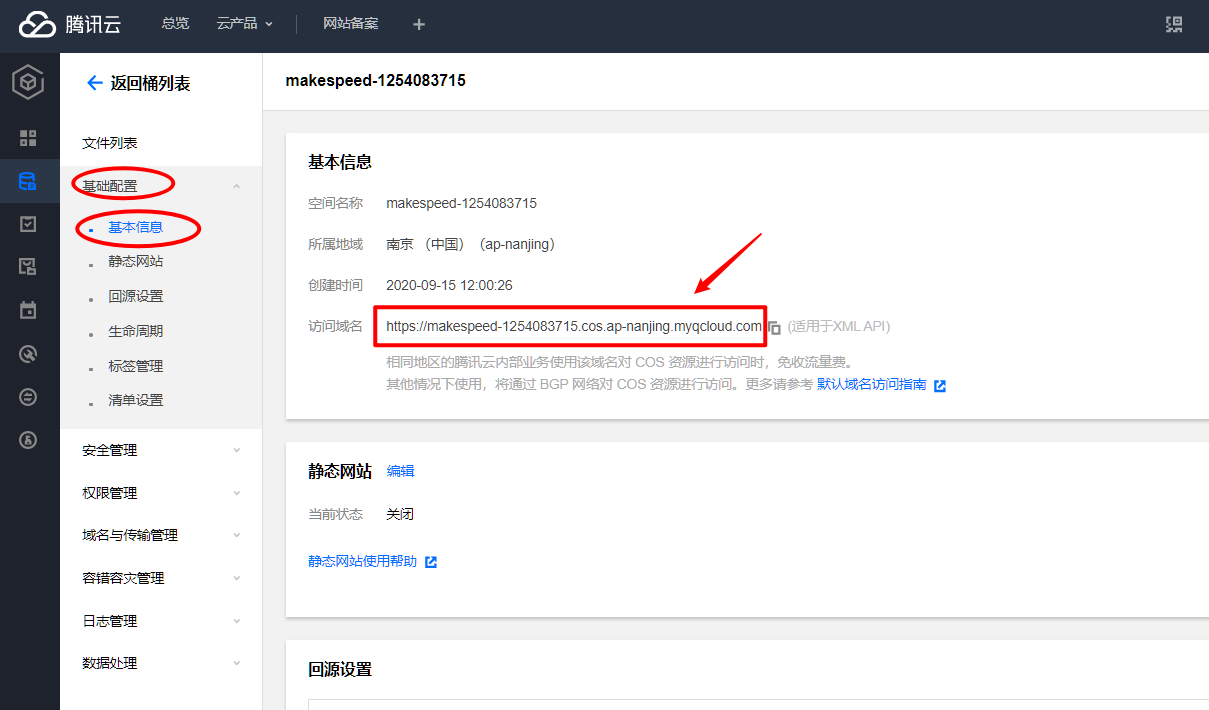
Task: Open the 云产品 dropdown
Action: tap(245, 24)
